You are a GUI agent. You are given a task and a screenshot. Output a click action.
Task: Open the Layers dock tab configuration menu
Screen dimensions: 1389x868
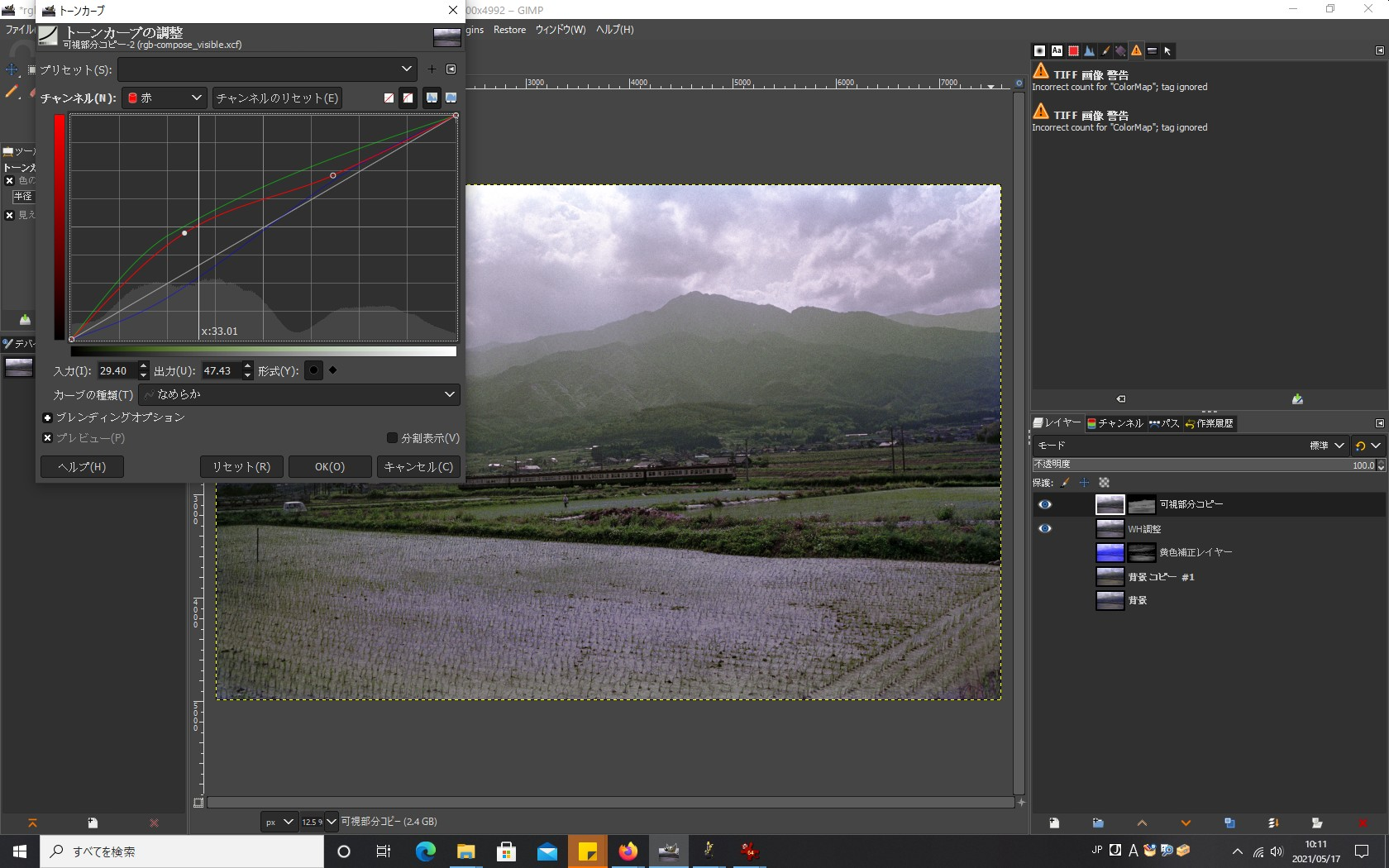click(1379, 423)
